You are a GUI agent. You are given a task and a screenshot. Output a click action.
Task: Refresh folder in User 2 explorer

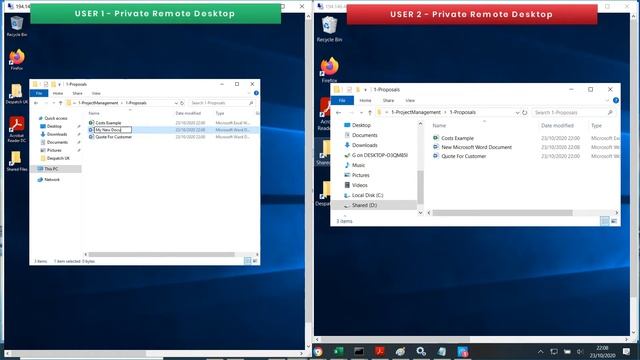click(x=525, y=112)
